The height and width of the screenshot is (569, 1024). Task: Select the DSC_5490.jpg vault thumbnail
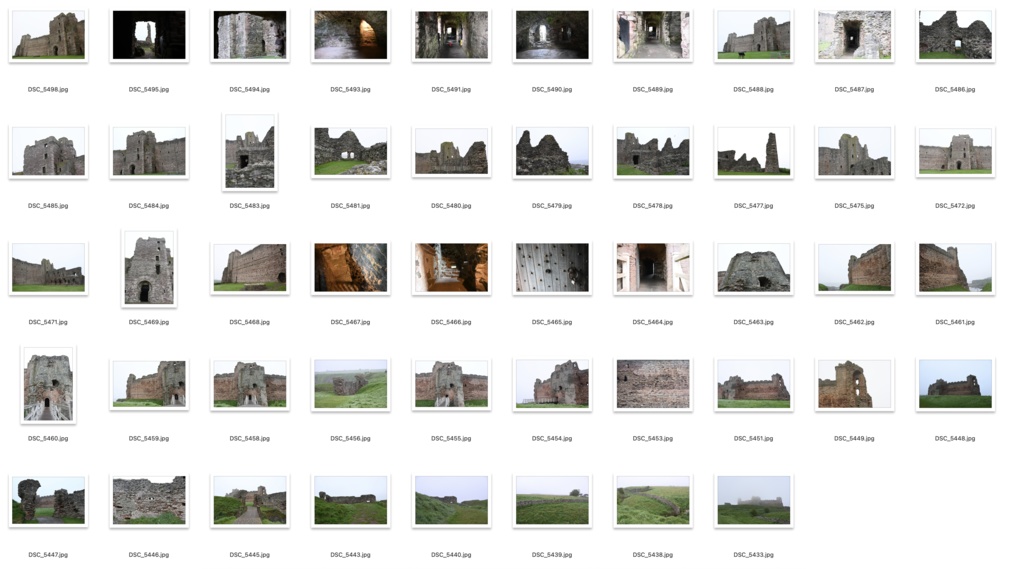tap(552, 35)
